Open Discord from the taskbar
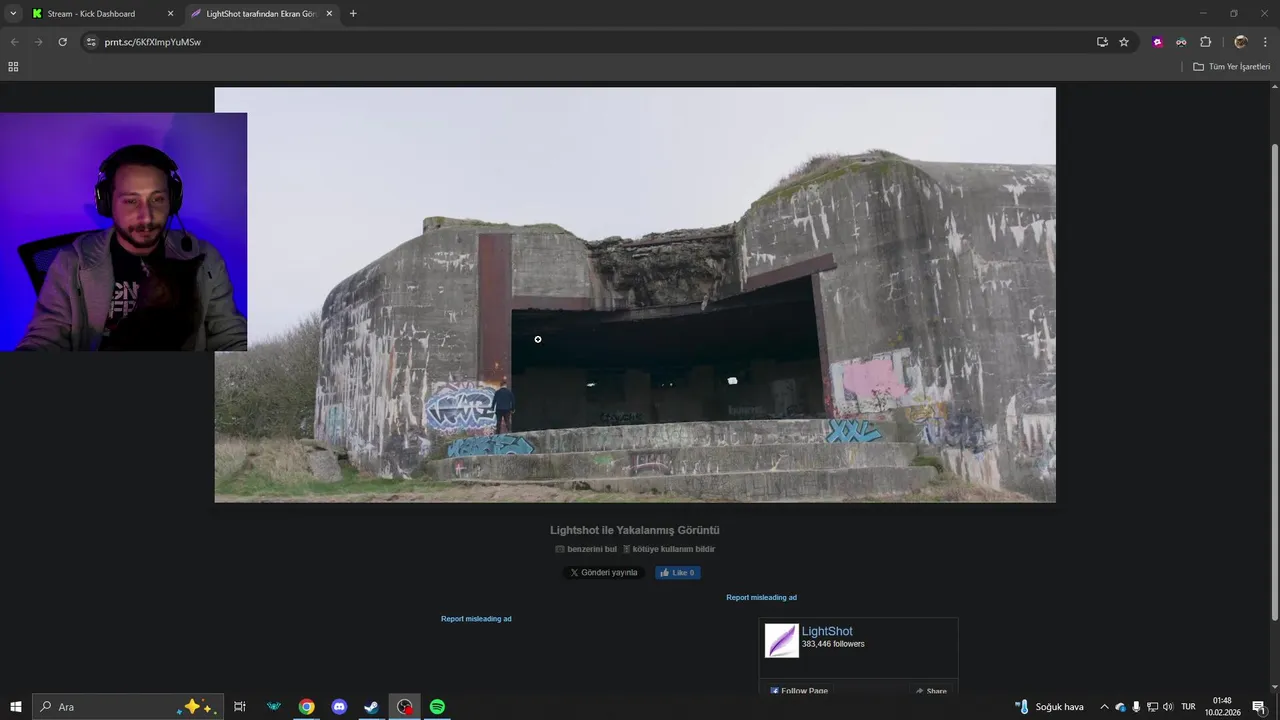Image resolution: width=1280 pixels, height=720 pixels. pyautogui.click(x=339, y=707)
